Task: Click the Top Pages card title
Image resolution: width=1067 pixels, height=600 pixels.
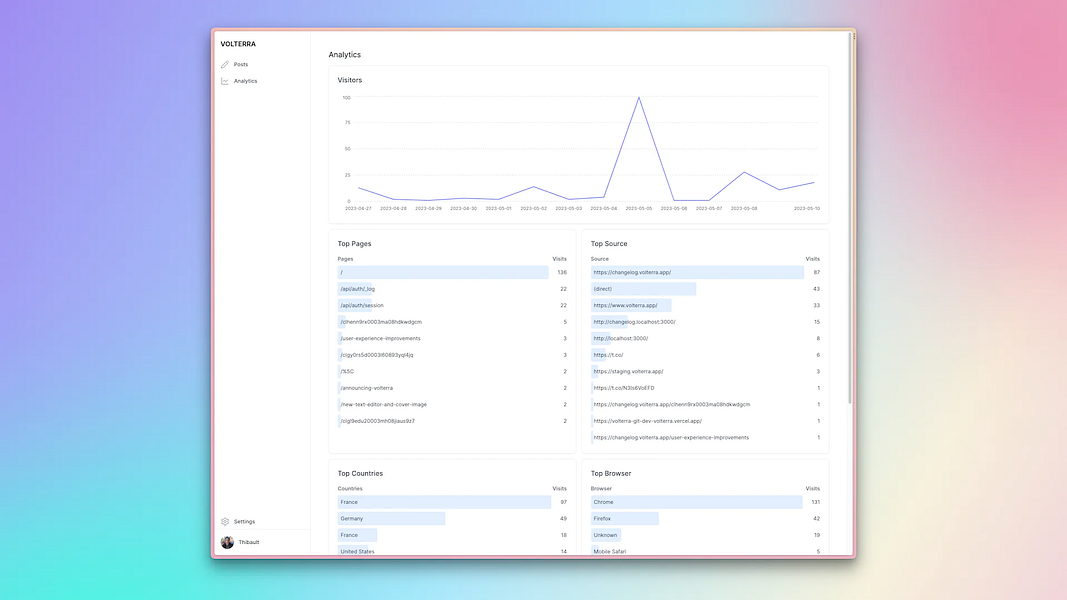Action: coord(355,244)
